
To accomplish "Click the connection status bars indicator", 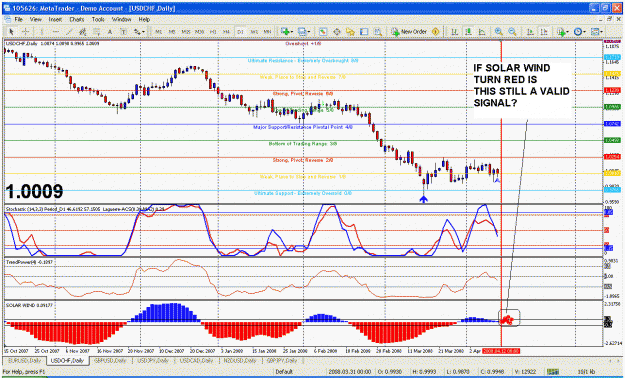I will tap(552, 372).
